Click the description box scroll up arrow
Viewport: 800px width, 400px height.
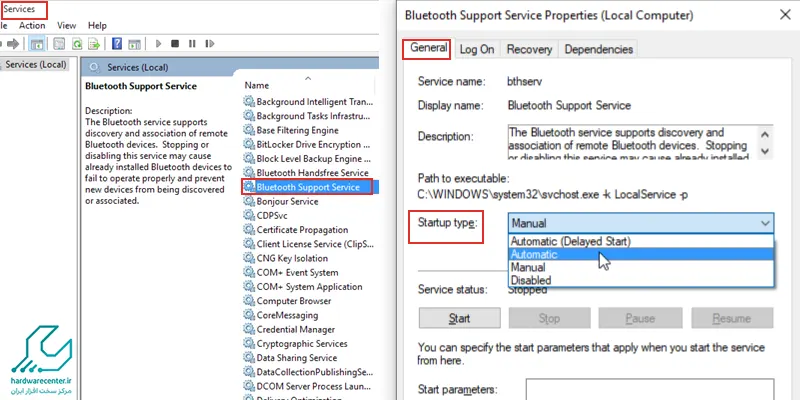pos(764,135)
